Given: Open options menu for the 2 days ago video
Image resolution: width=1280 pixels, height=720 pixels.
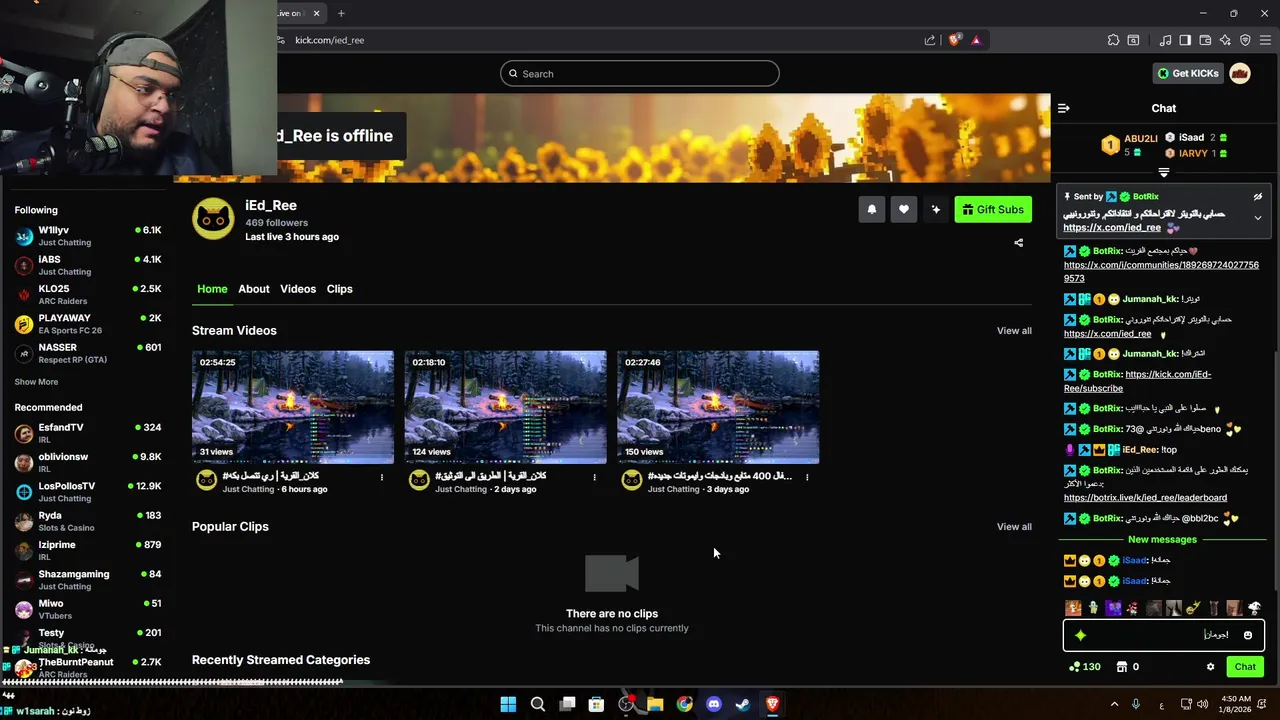Looking at the screenshot, I should pos(594,477).
